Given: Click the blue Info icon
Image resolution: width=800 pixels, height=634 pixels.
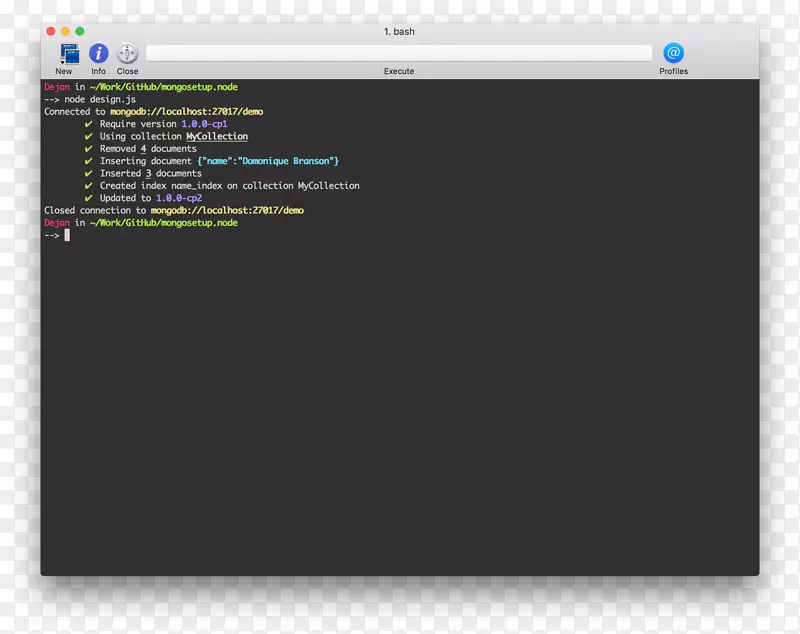Looking at the screenshot, I should coord(98,54).
